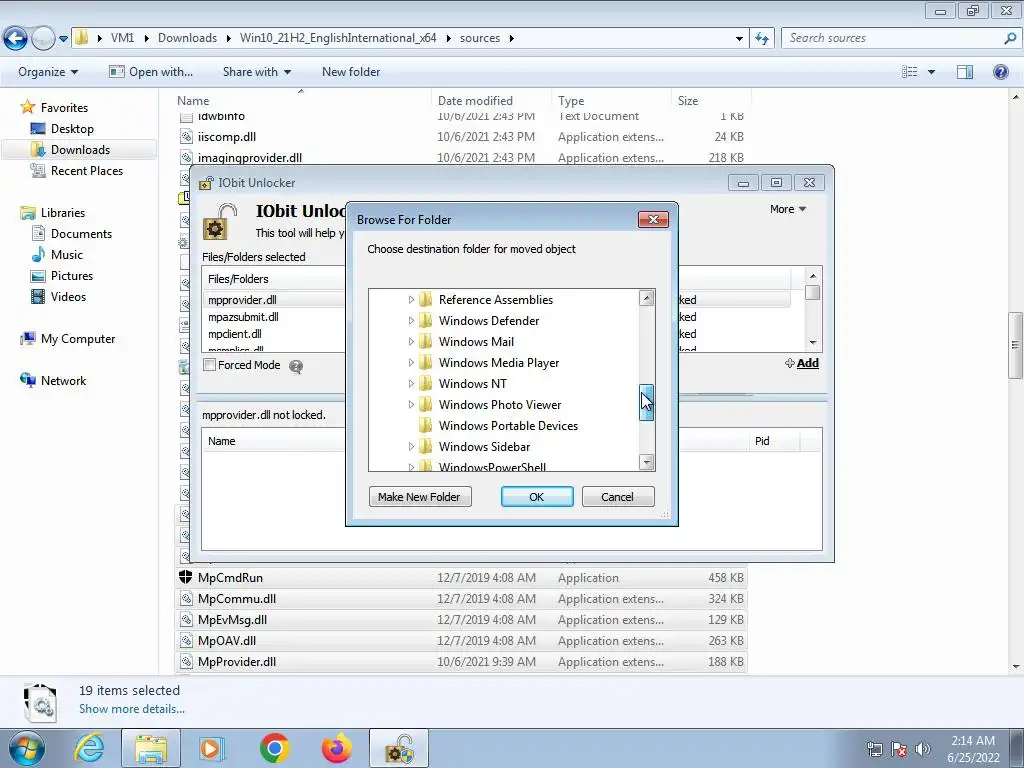Open the view options dropdown arrow
Image resolution: width=1024 pixels, height=768 pixels.
(x=931, y=72)
